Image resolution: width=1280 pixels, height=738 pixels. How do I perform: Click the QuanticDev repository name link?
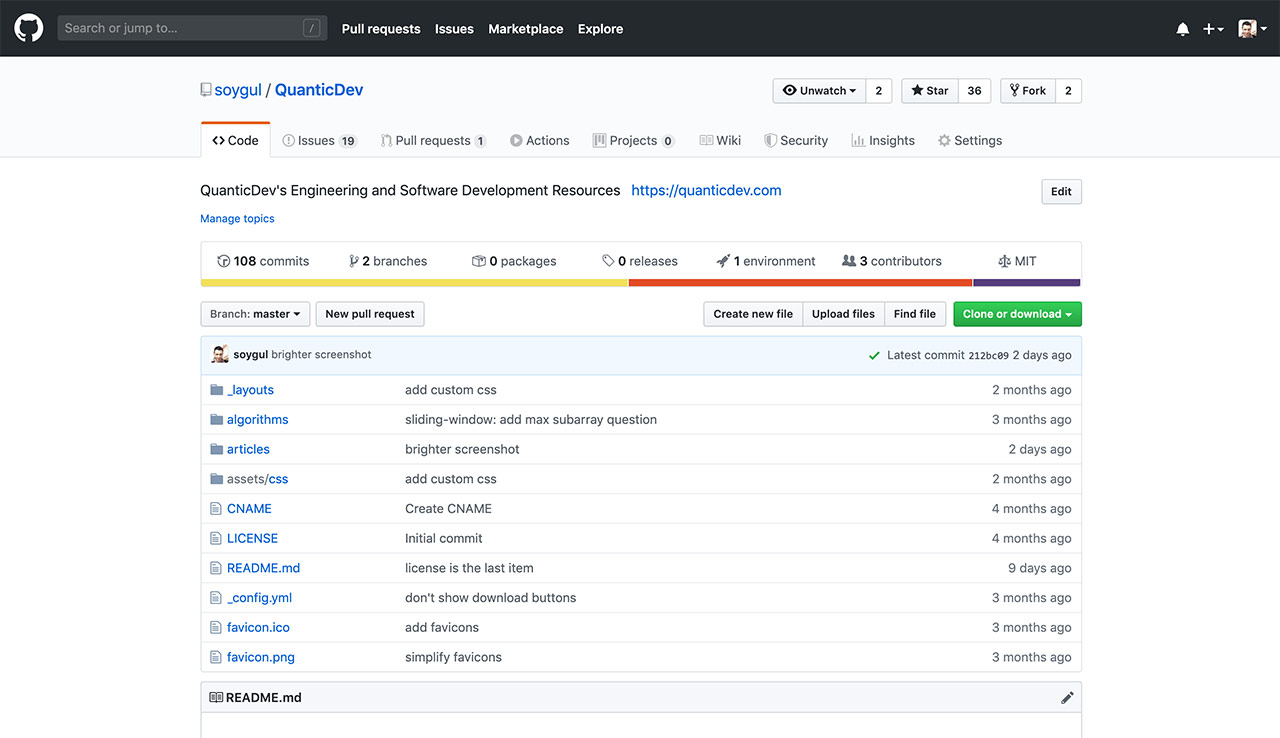(x=319, y=90)
